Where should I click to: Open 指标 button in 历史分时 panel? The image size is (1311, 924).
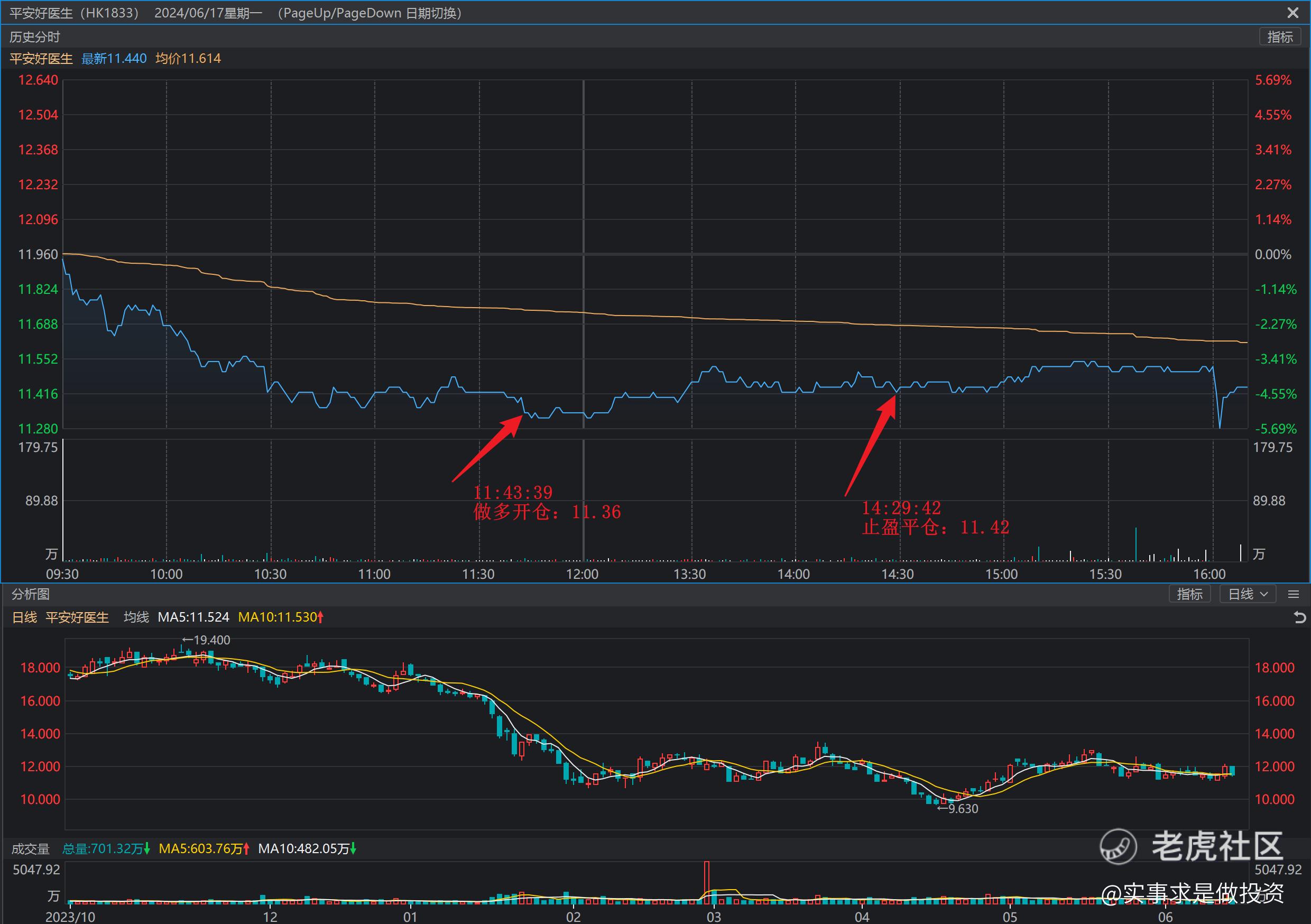(1280, 37)
